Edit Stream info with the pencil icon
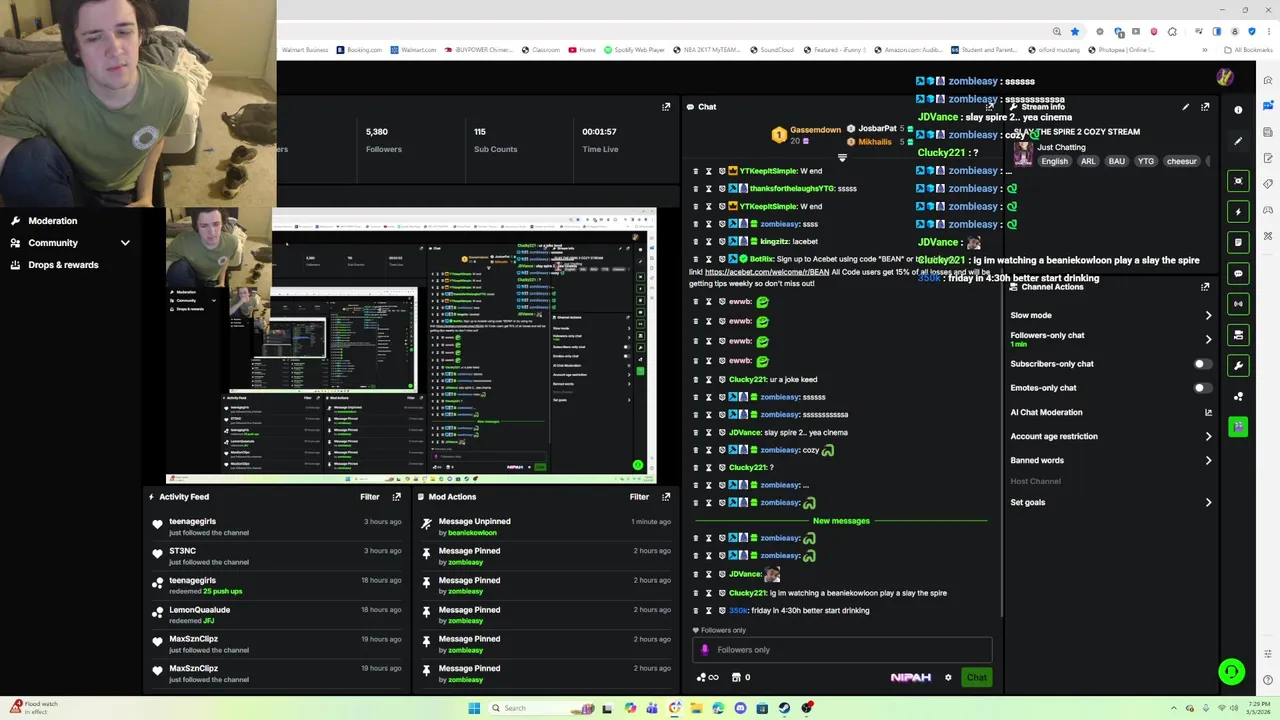 tap(1185, 107)
